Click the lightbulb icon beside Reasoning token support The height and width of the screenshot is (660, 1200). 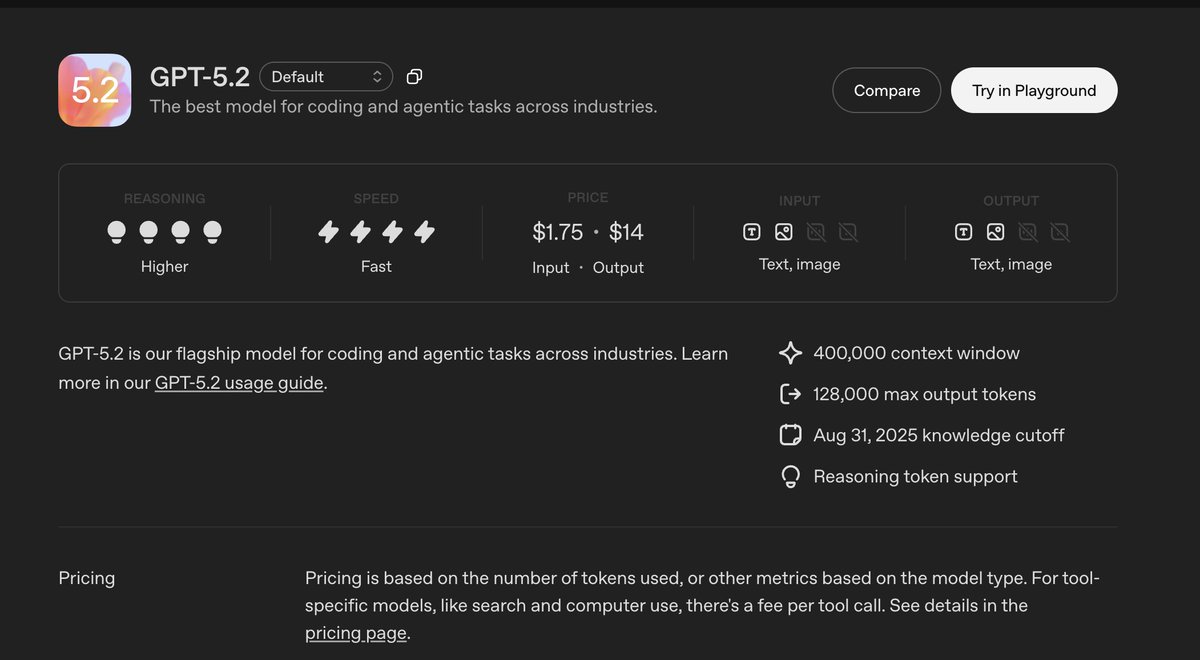pos(790,477)
